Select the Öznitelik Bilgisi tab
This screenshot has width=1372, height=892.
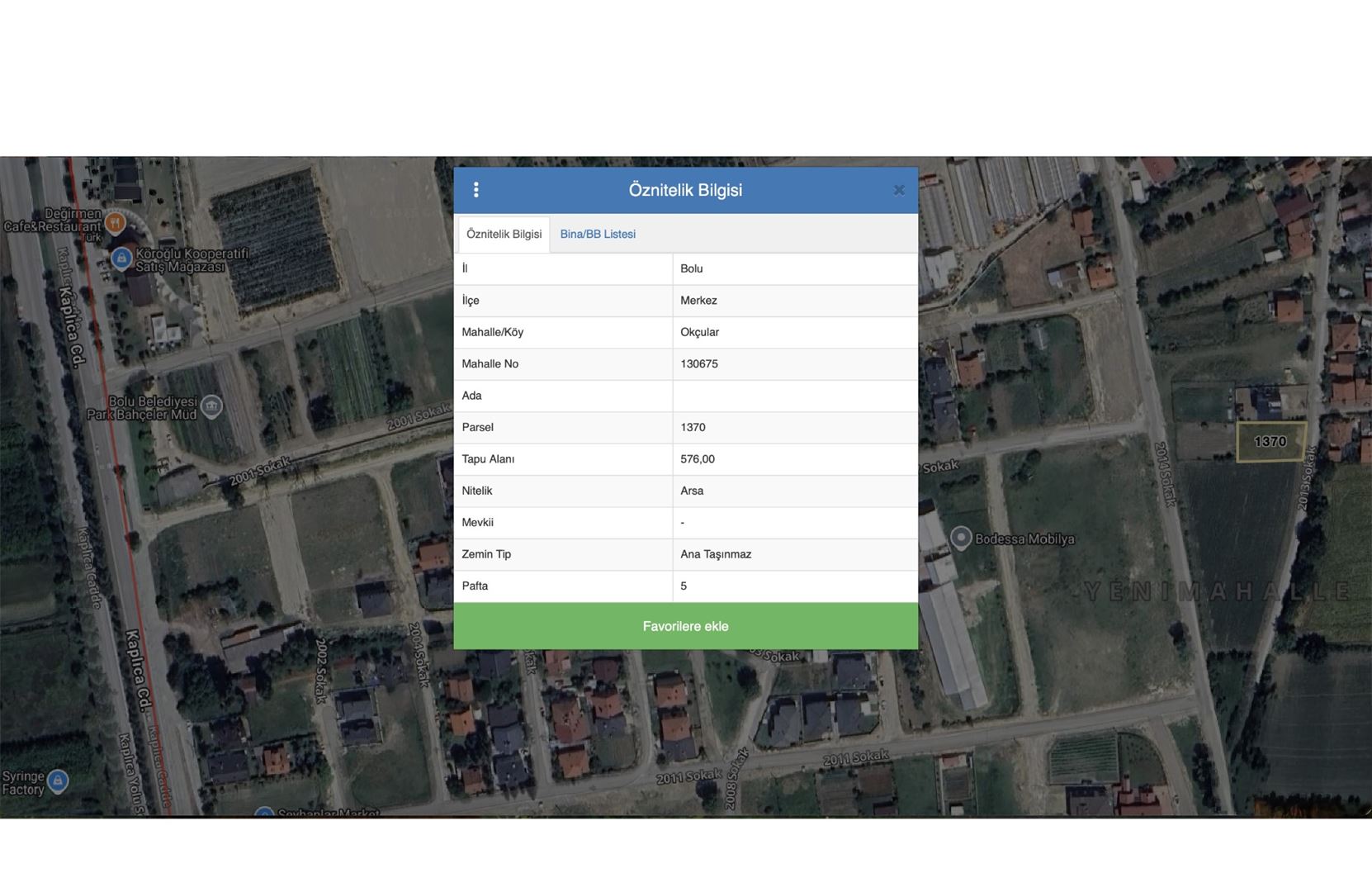(x=504, y=235)
